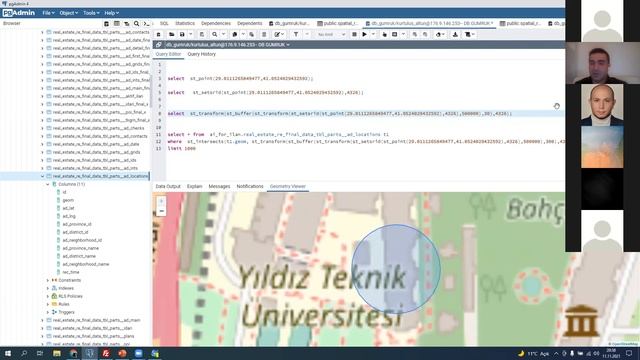The height and width of the screenshot is (360, 640).
Task: Open the Macros dropdown
Action: click(470, 35)
